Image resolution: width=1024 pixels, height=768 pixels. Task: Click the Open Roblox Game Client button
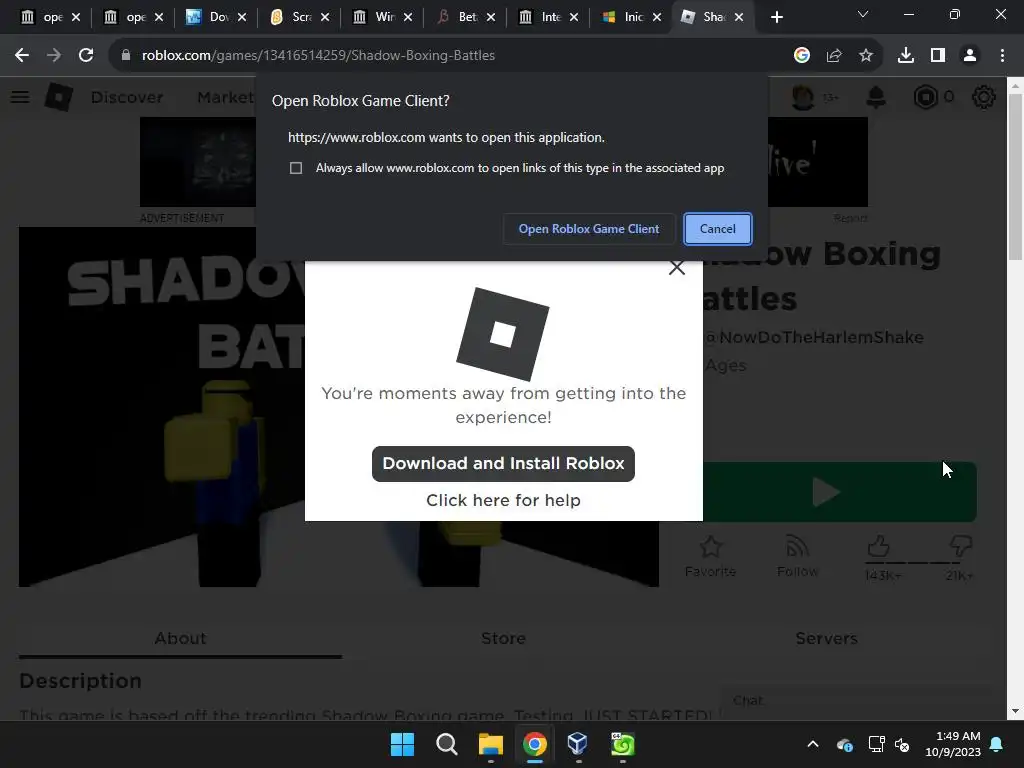click(x=588, y=229)
